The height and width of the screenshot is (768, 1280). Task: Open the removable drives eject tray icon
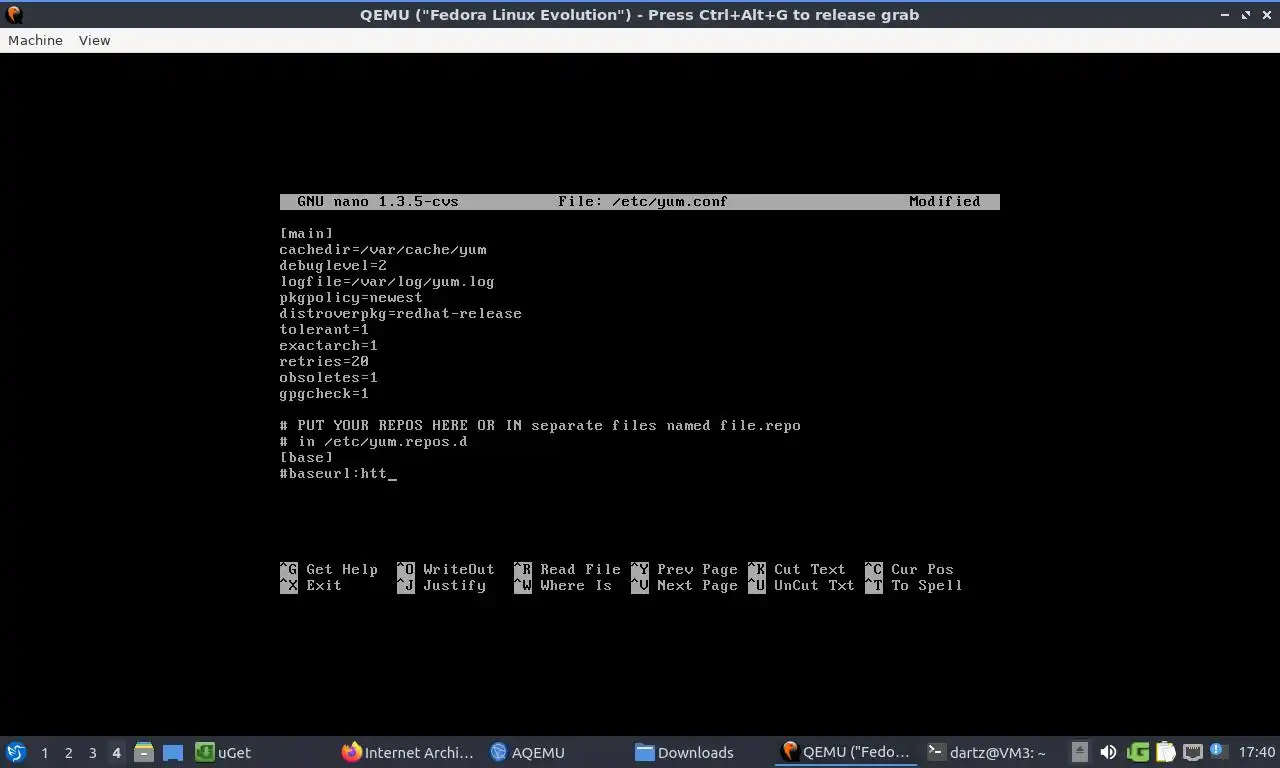pyautogui.click(x=1080, y=752)
